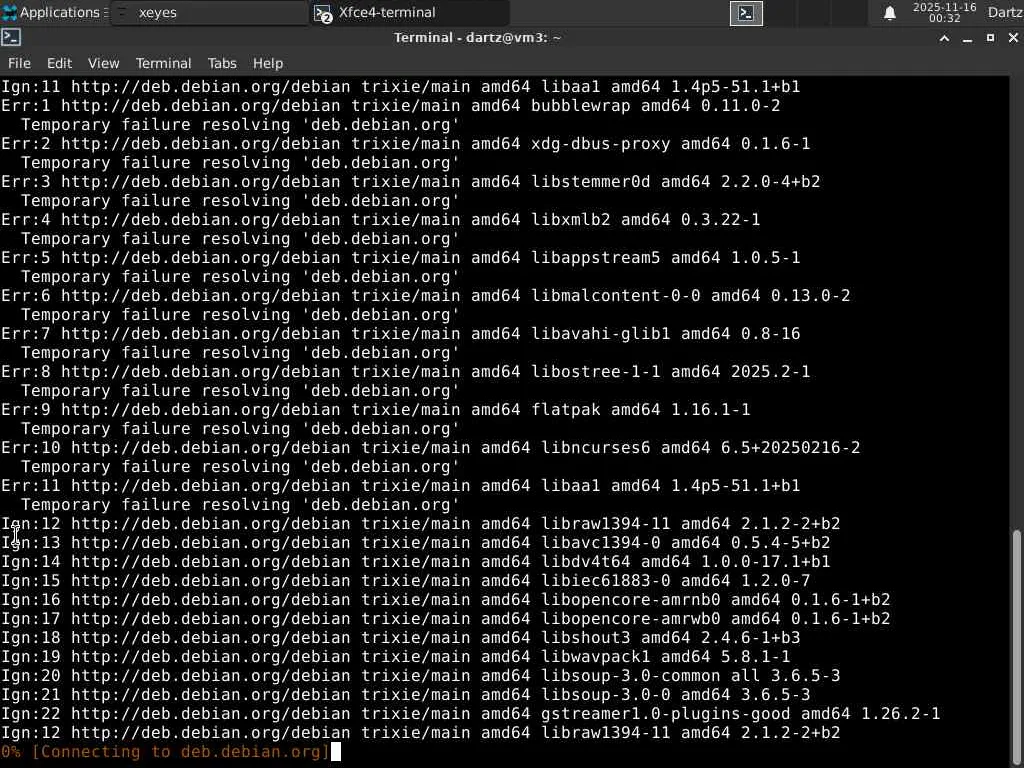Screen dimensions: 1024x768
Task: Click the Err:7 libavahi-glib1 line
Action: [x=400, y=334]
